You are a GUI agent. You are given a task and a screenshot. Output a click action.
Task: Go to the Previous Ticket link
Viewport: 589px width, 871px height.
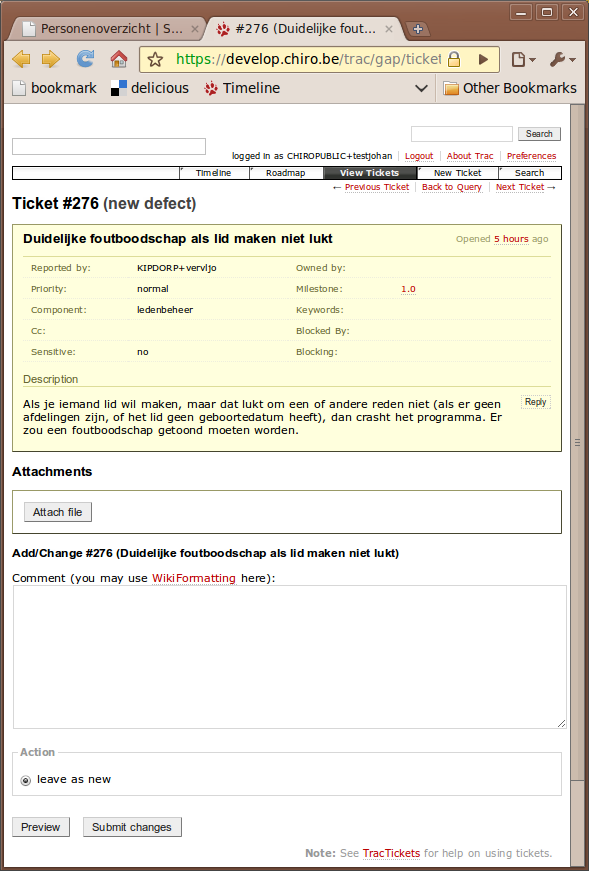tap(377, 187)
